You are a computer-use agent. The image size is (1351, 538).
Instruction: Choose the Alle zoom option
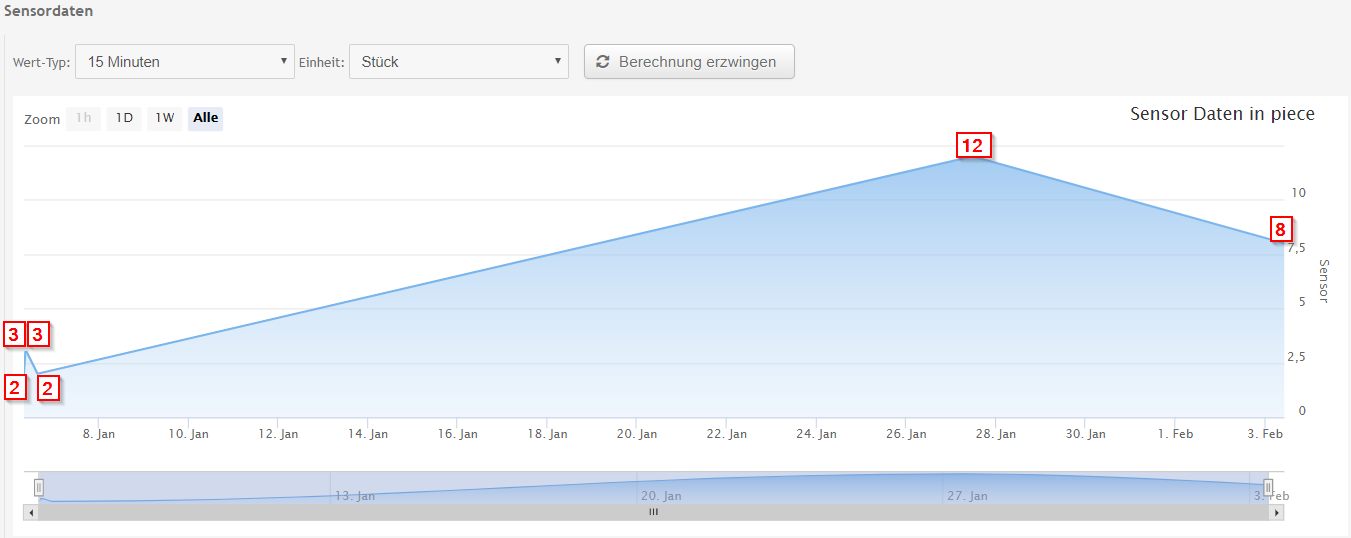205,118
